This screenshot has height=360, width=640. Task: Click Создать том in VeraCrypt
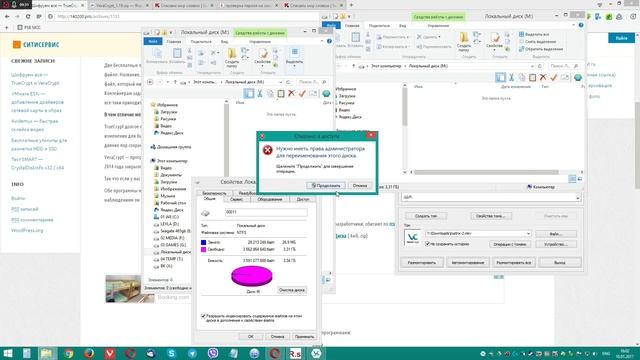point(426,216)
